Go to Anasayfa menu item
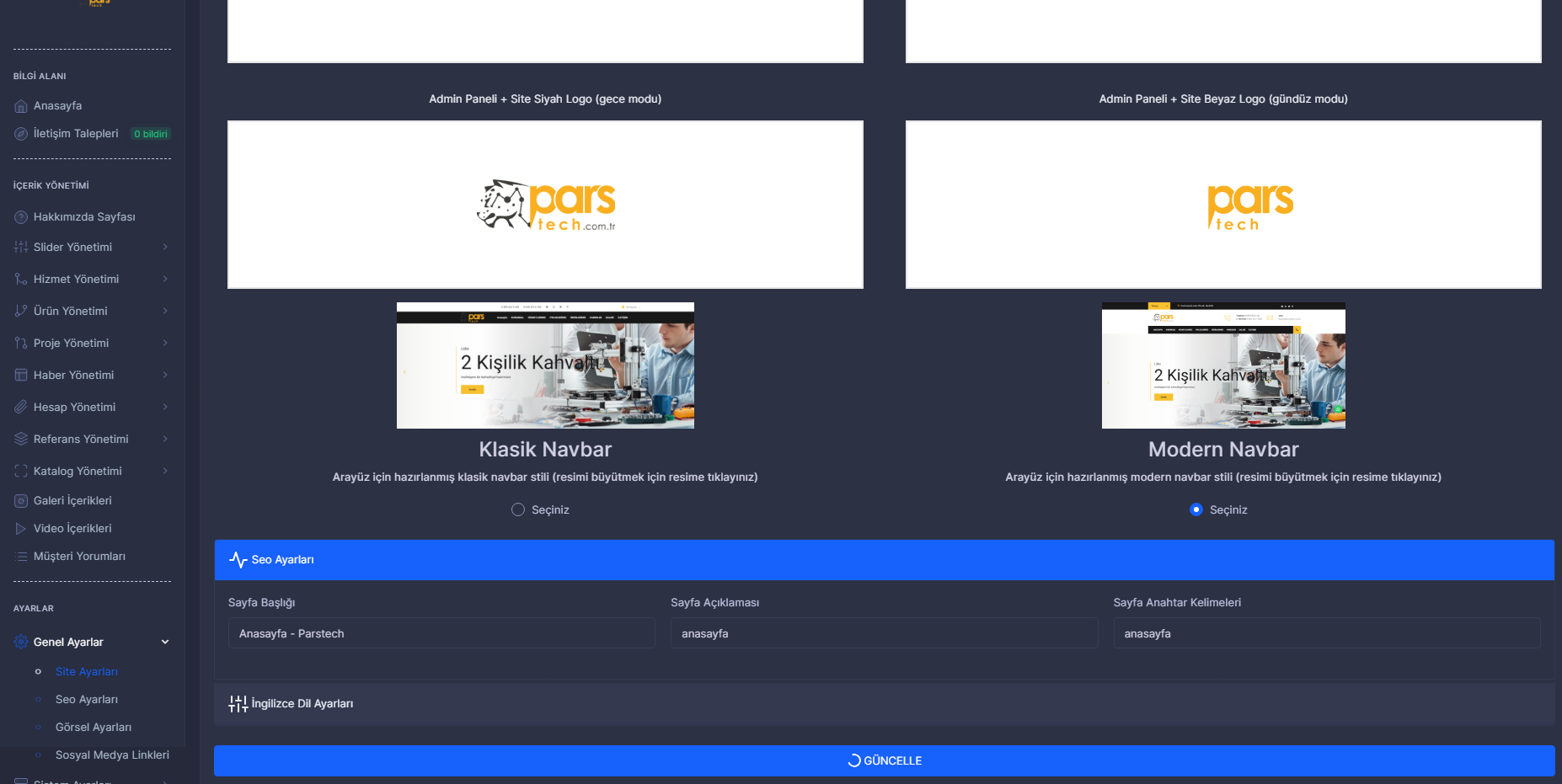 57,106
